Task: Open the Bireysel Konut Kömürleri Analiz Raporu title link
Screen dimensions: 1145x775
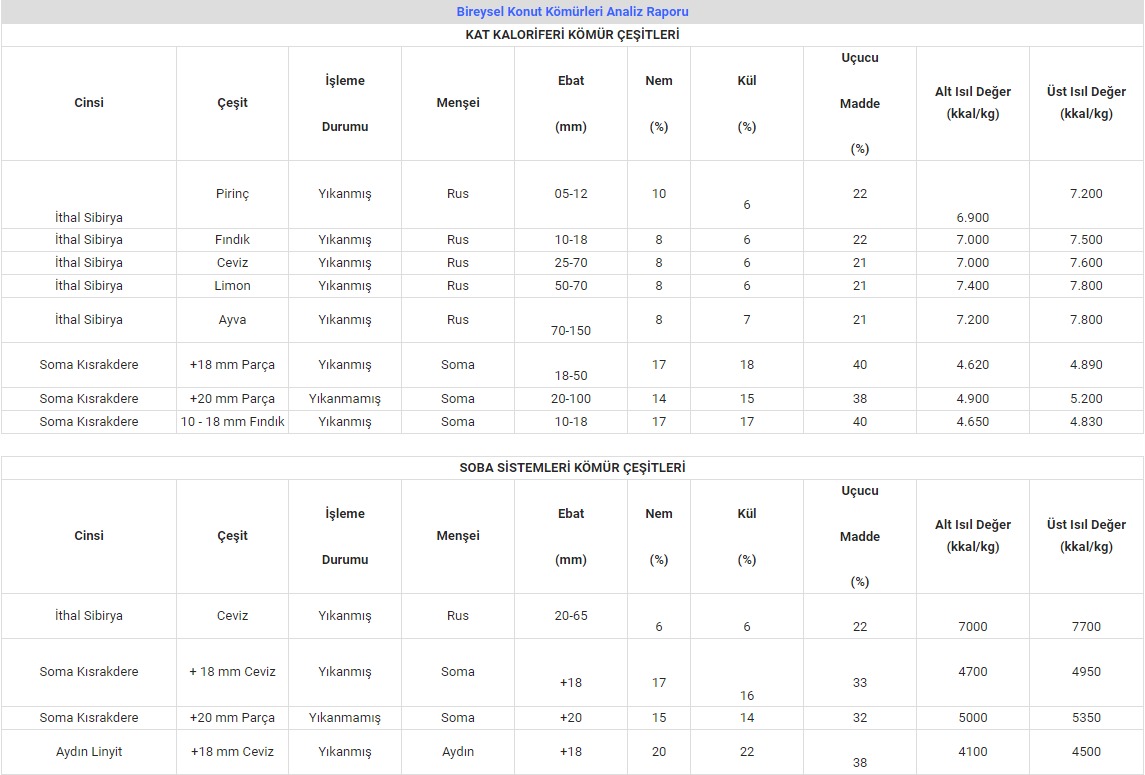Action: [572, 12]
